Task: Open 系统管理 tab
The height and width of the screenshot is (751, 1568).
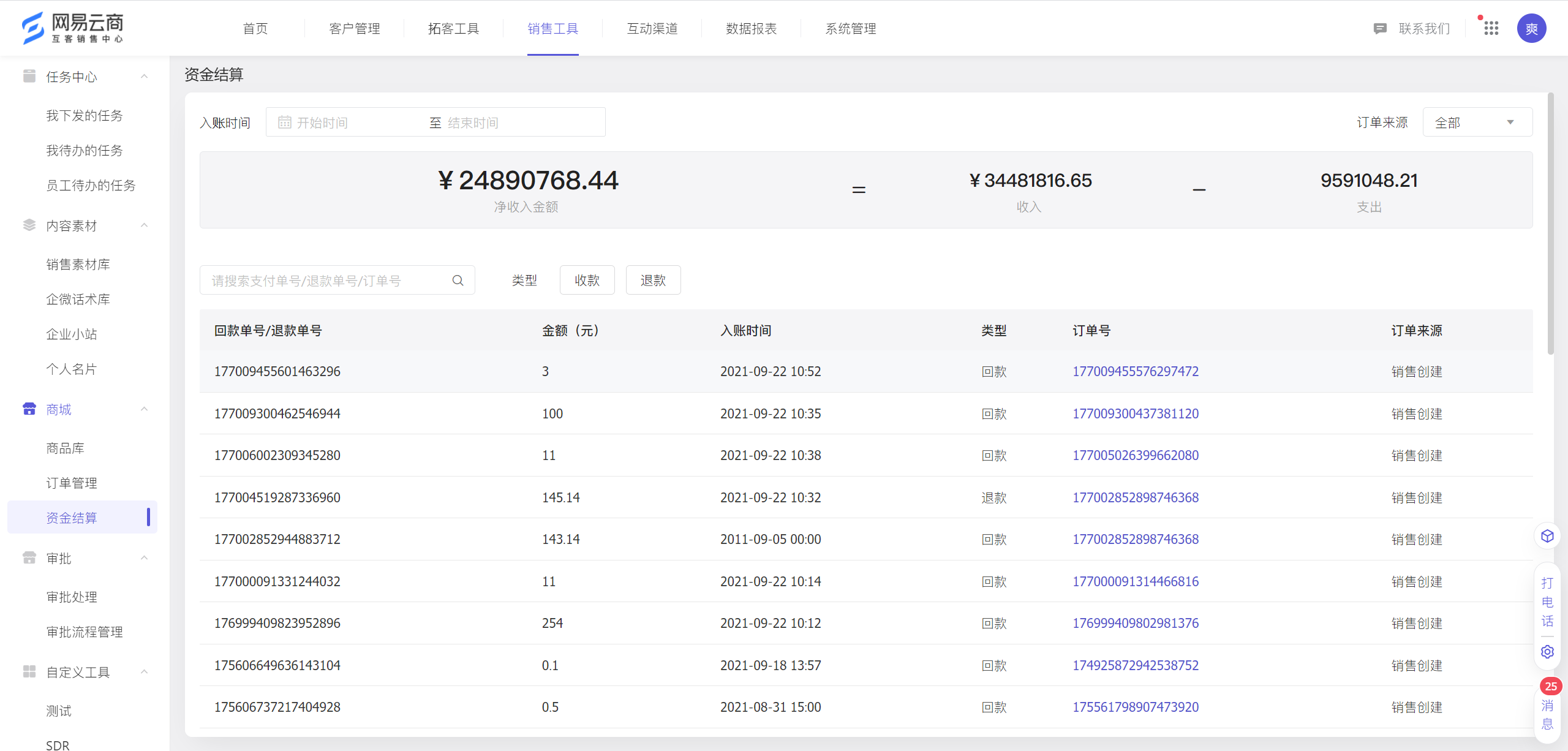Action: coord(851,29)
